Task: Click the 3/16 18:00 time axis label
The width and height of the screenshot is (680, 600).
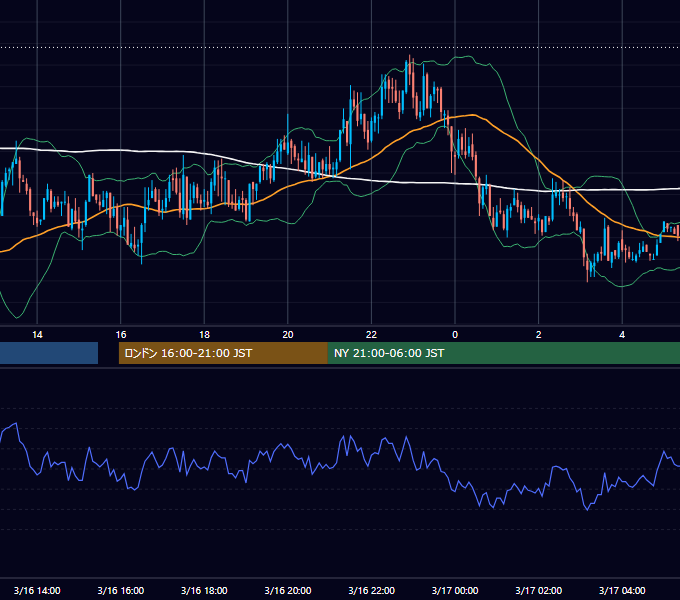Action: coord(204,590)
